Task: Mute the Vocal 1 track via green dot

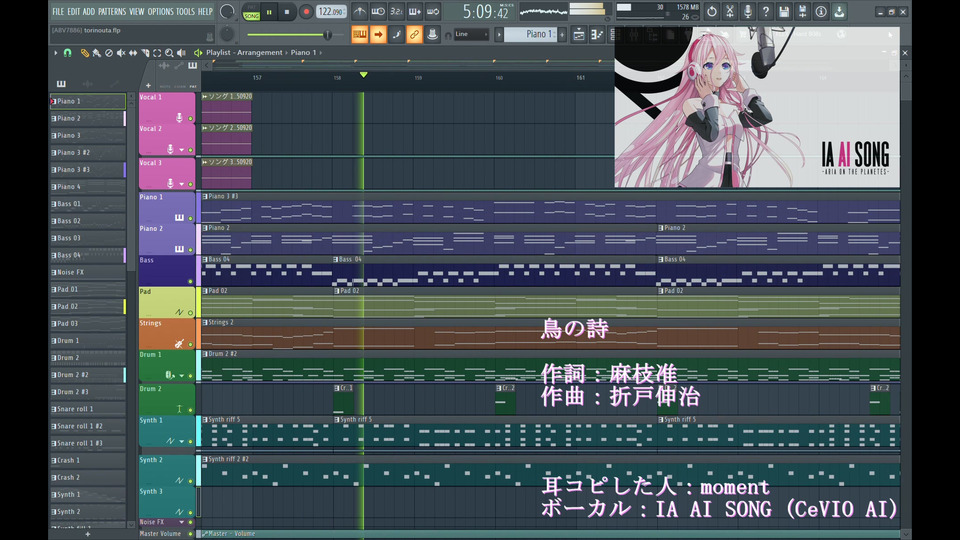Action: tap(190, 118)
